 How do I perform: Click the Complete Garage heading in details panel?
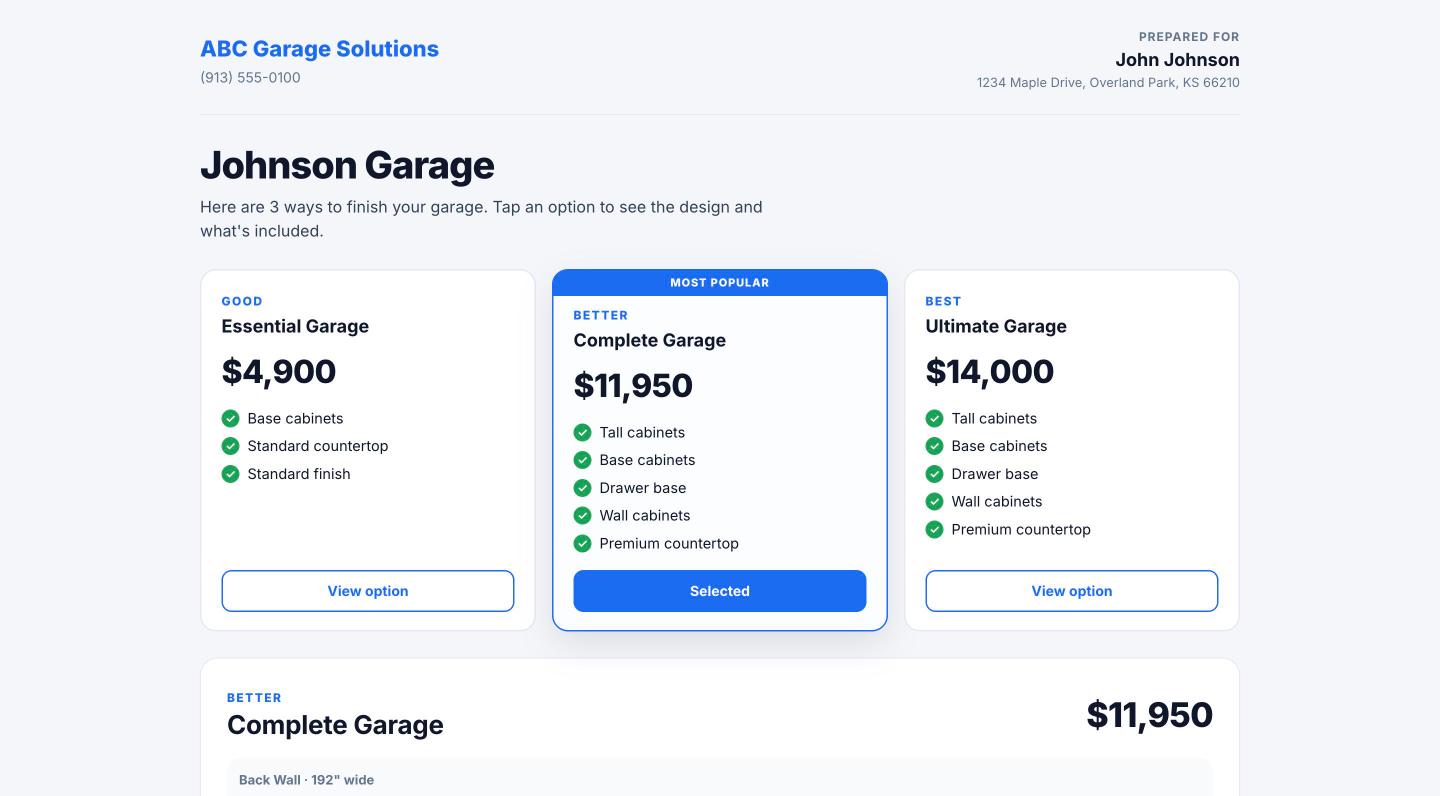[335, 725]
